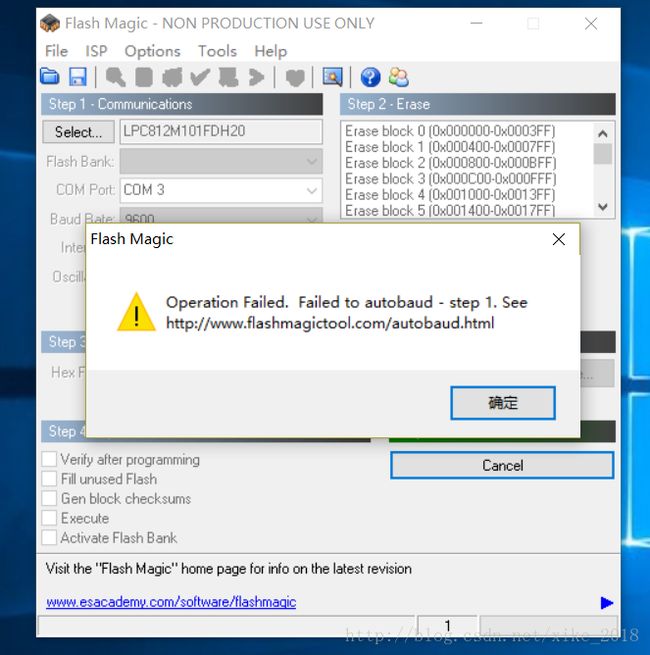Open the ISP menu

96,51
